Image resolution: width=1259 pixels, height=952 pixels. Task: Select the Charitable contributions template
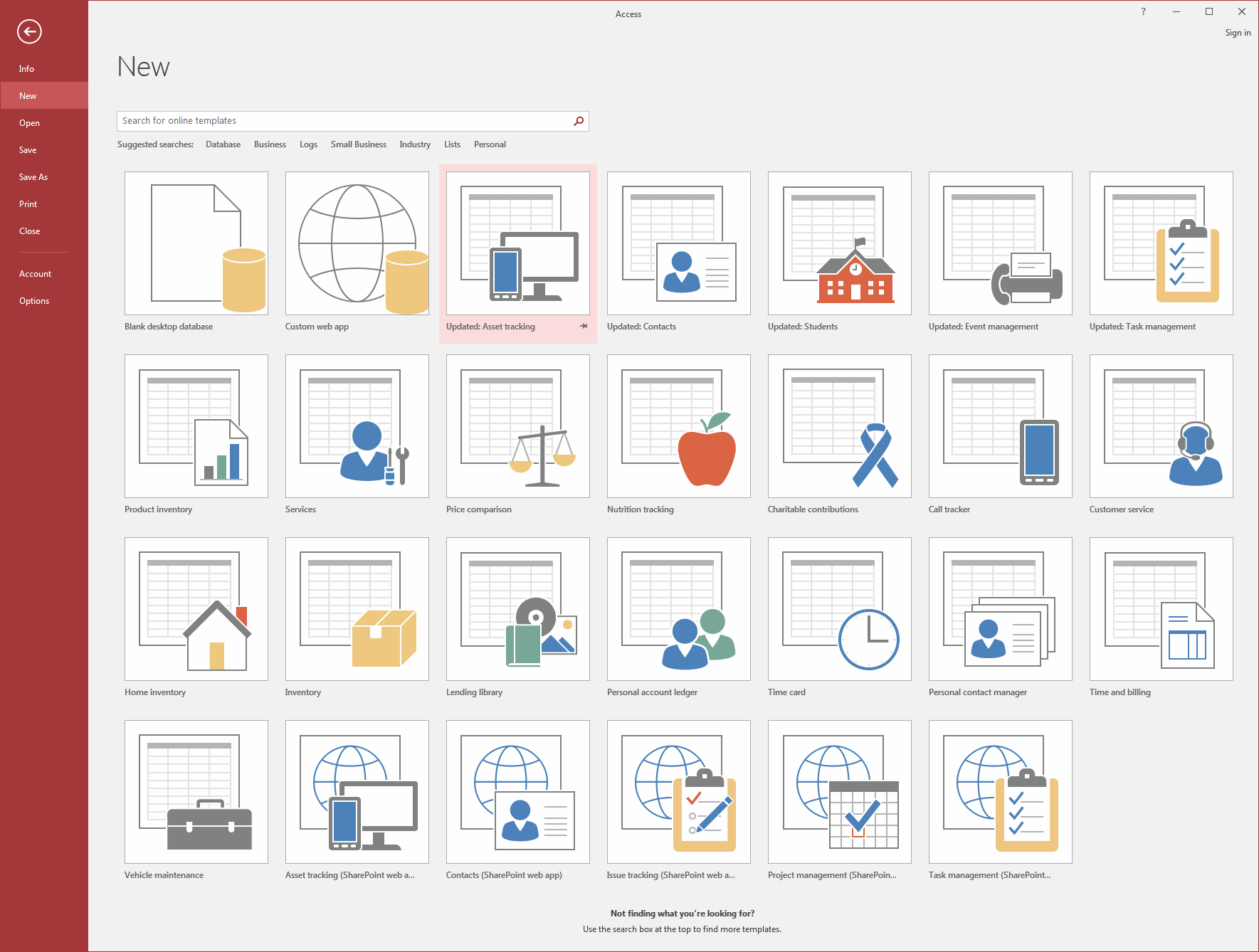tap(839, 426)
